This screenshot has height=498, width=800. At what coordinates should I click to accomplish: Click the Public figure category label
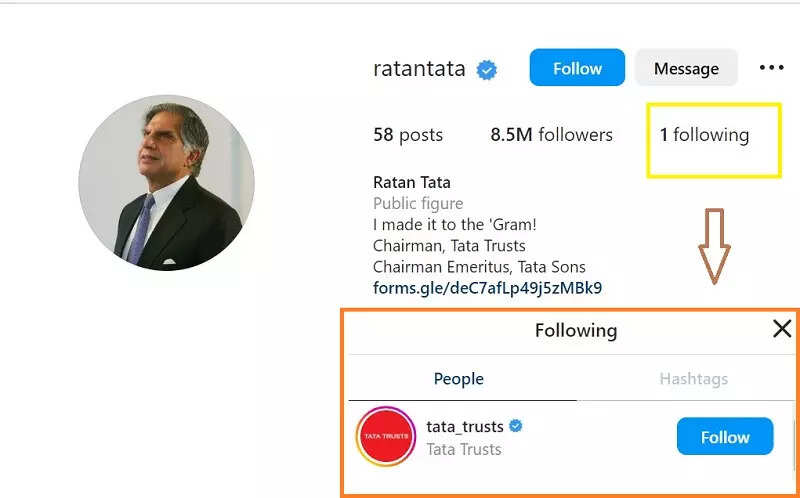(x=418, y=203)
